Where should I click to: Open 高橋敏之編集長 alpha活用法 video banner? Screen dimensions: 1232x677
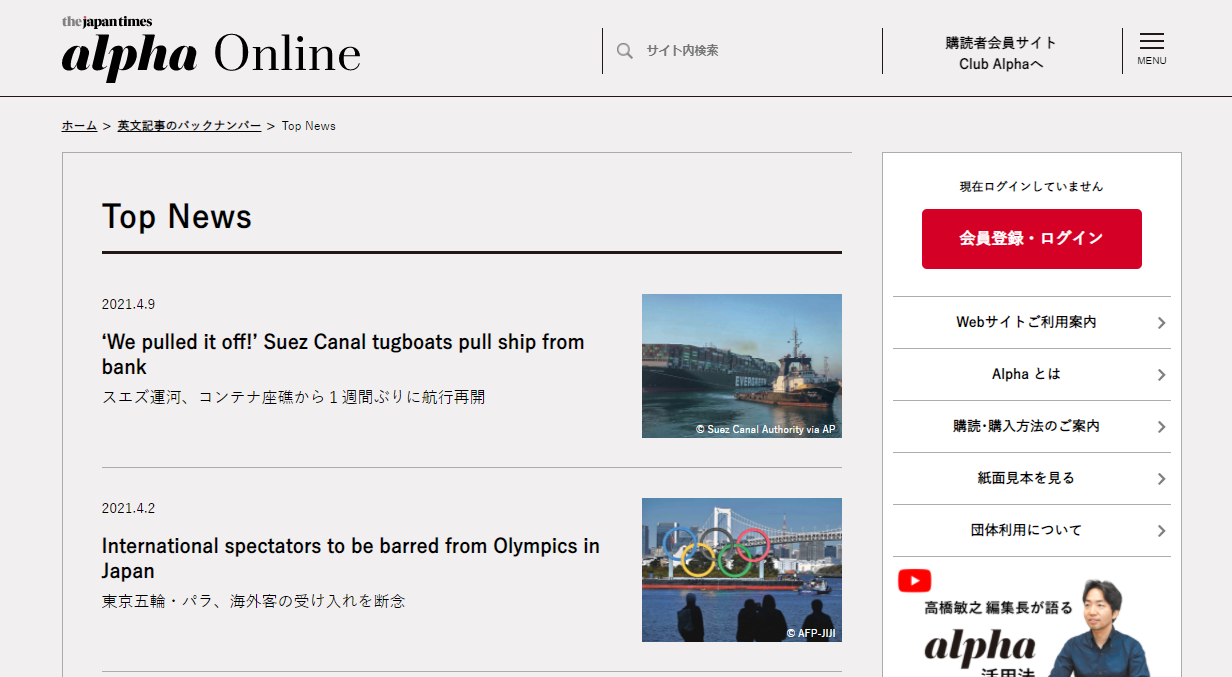tap(1031, 622)
